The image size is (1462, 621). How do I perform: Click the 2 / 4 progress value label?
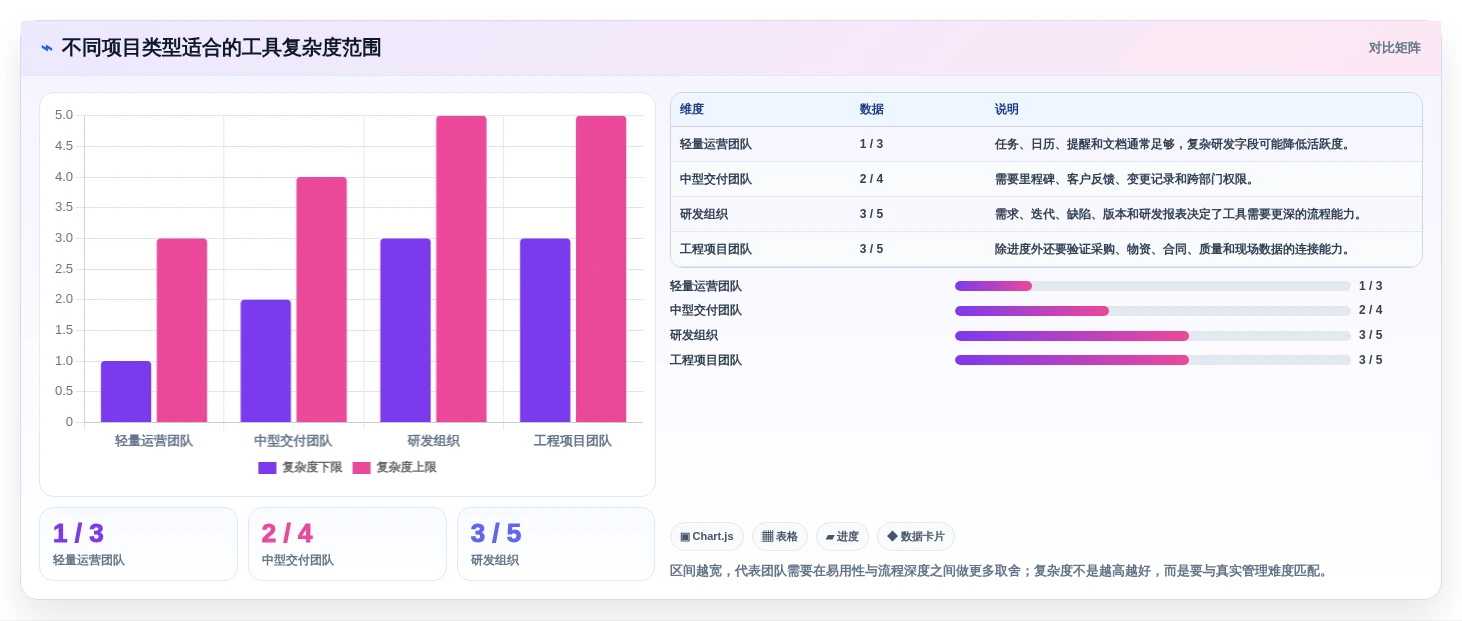pyautogui.click(x=1371, y=311)
